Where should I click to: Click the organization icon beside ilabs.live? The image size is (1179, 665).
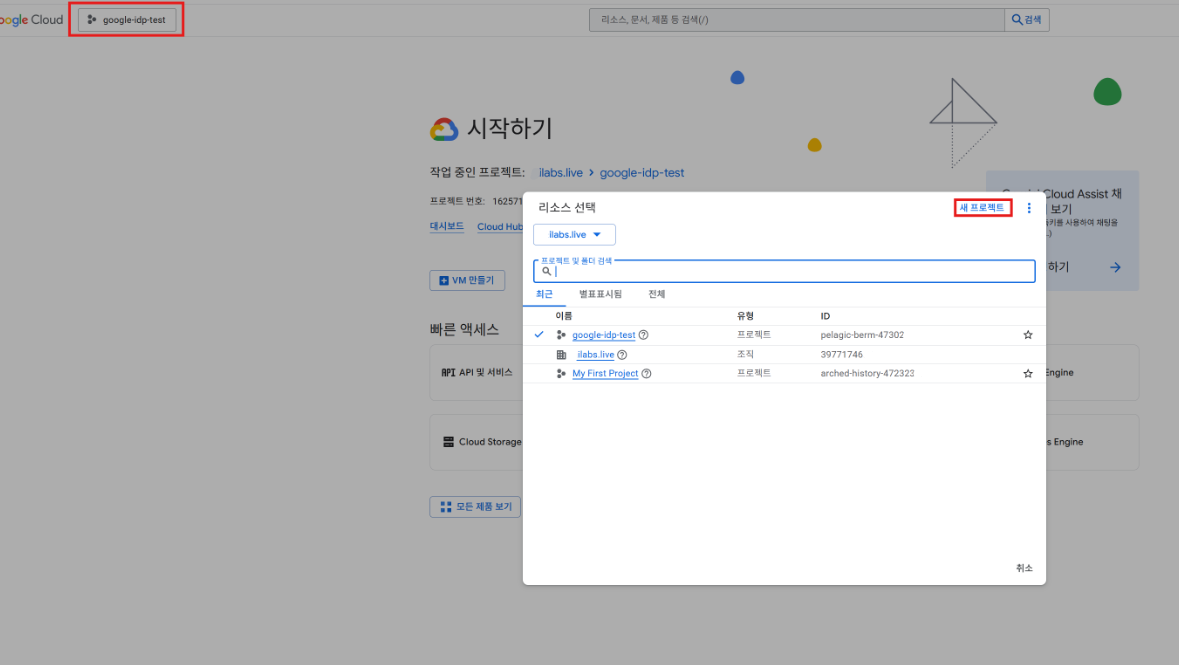click(x=561, y=354)
